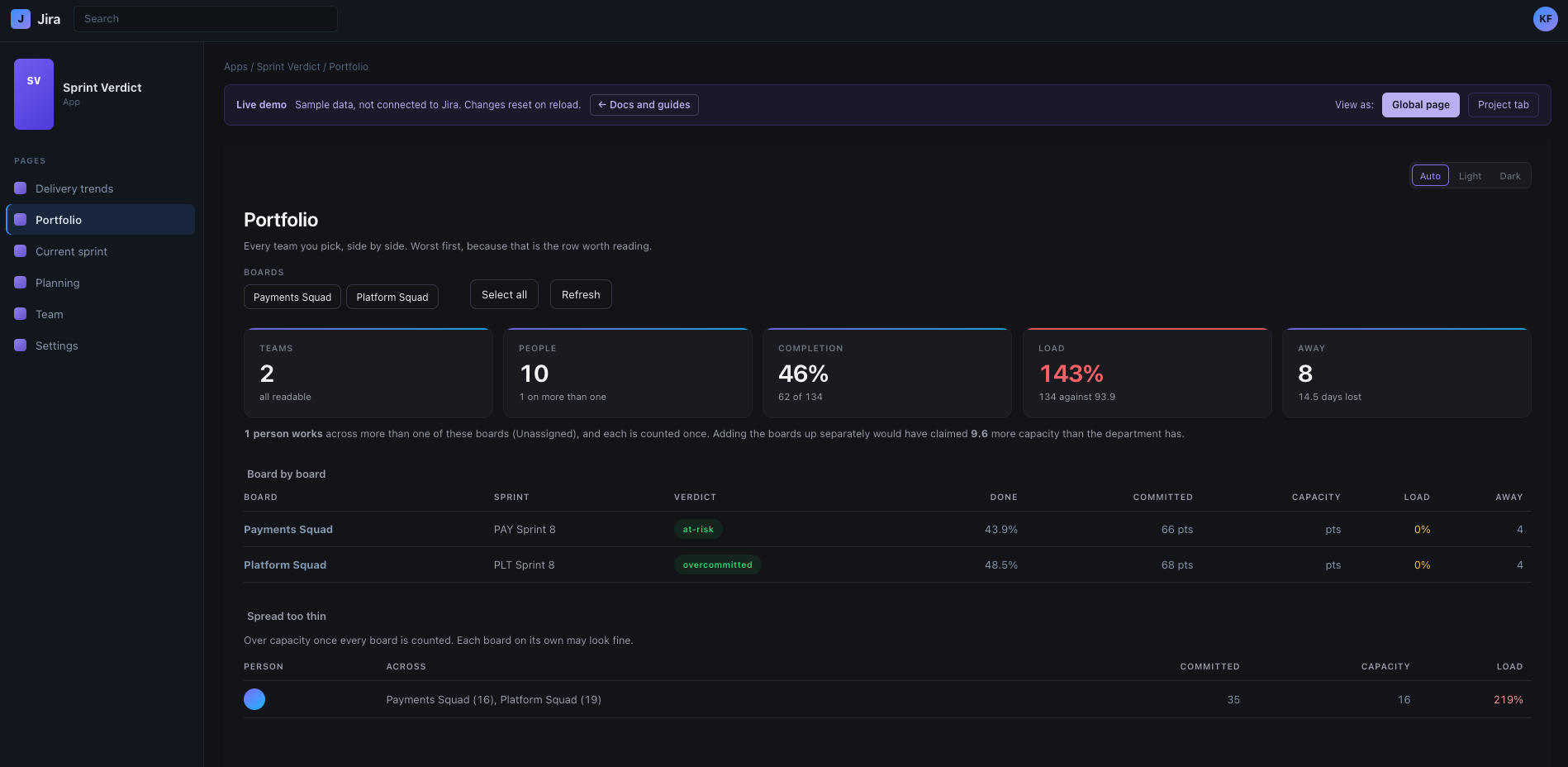Click the Refresh button
The height and width of the screenshot is (767, 1568).
[x=581, y=294]
